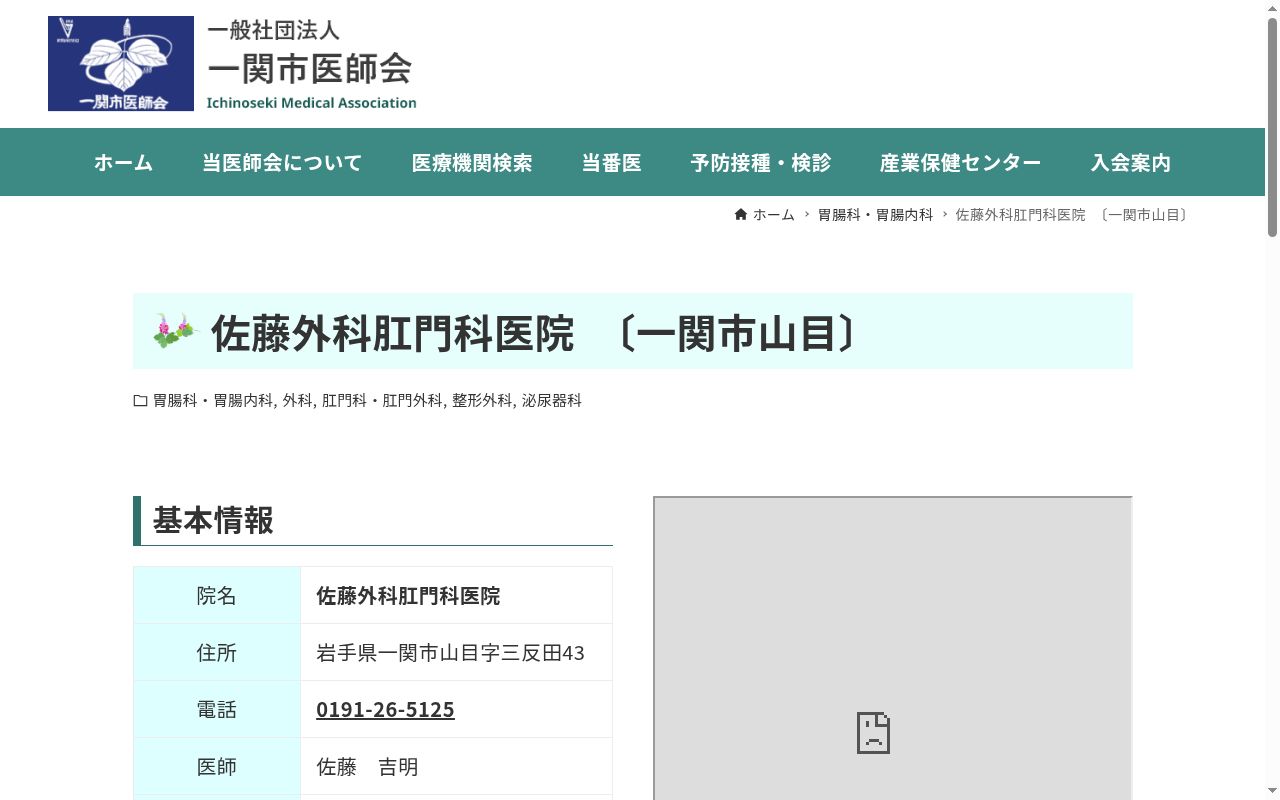Click the broken map placeholder icon
The width and height of the screenshot is (1280, 800).
coord(873,733)
